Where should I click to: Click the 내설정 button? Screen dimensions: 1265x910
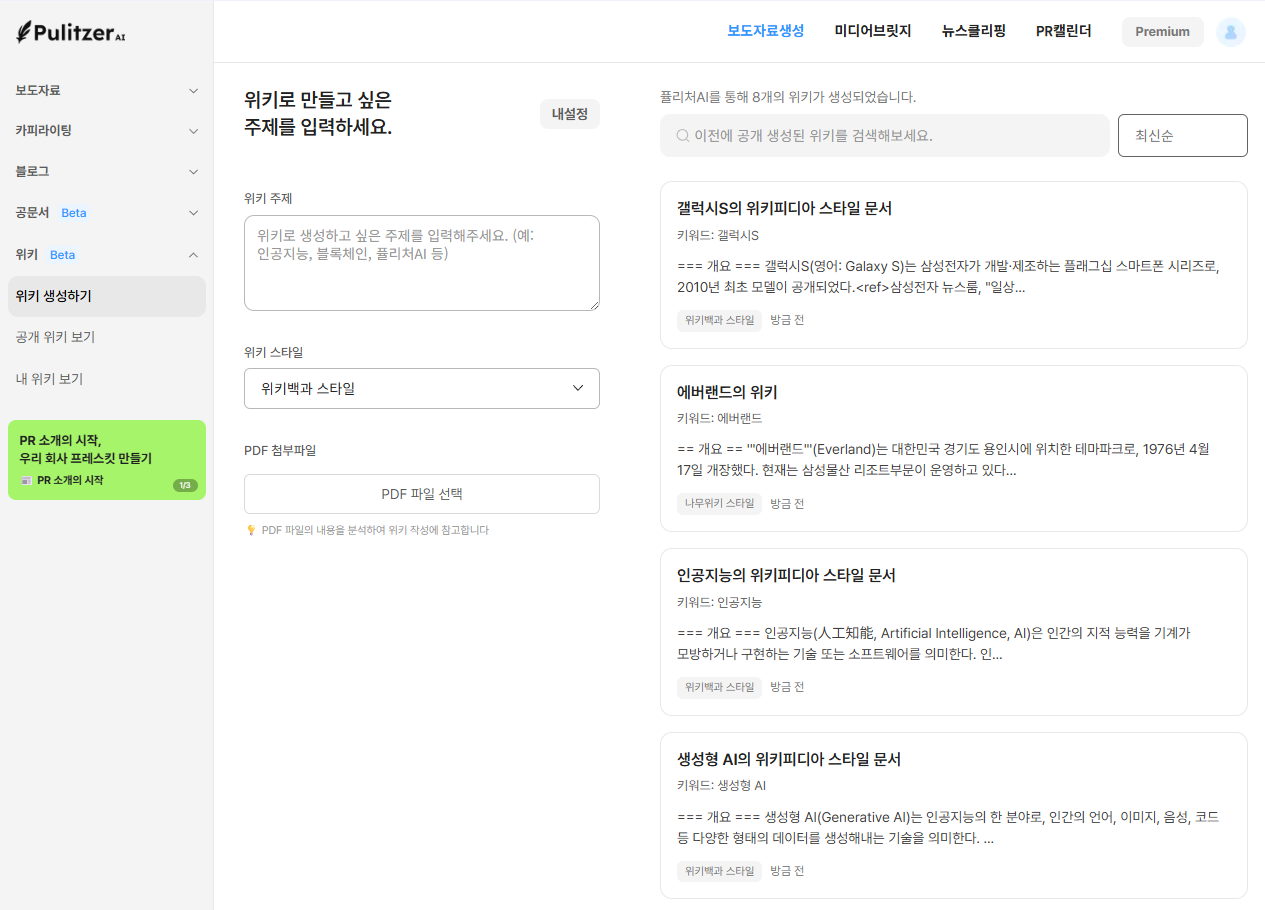coord(569,114)
